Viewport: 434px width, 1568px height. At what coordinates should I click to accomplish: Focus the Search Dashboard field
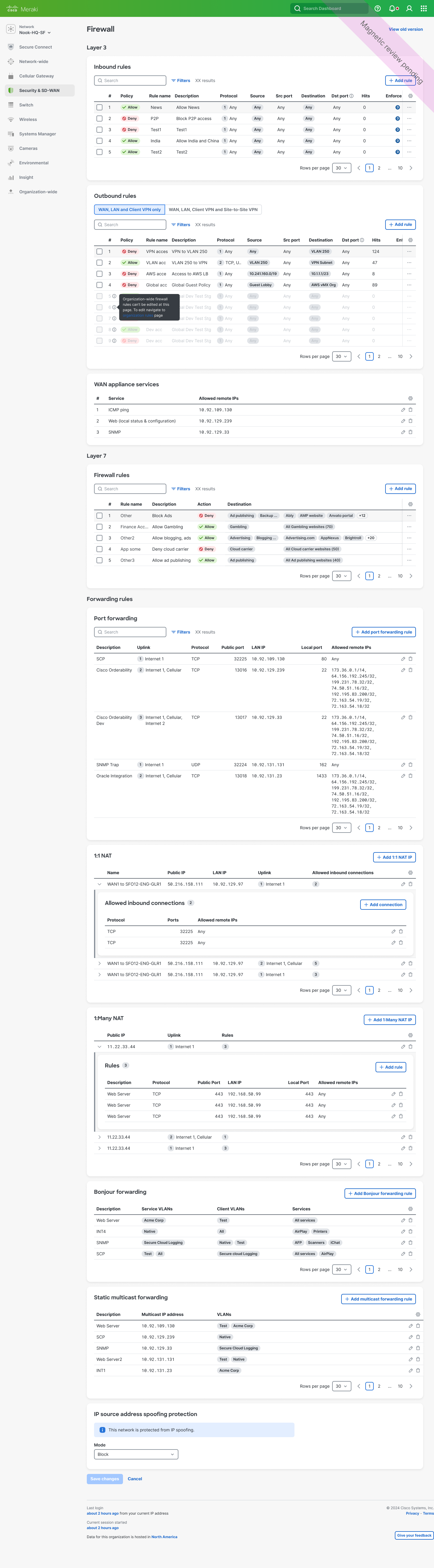329,8
